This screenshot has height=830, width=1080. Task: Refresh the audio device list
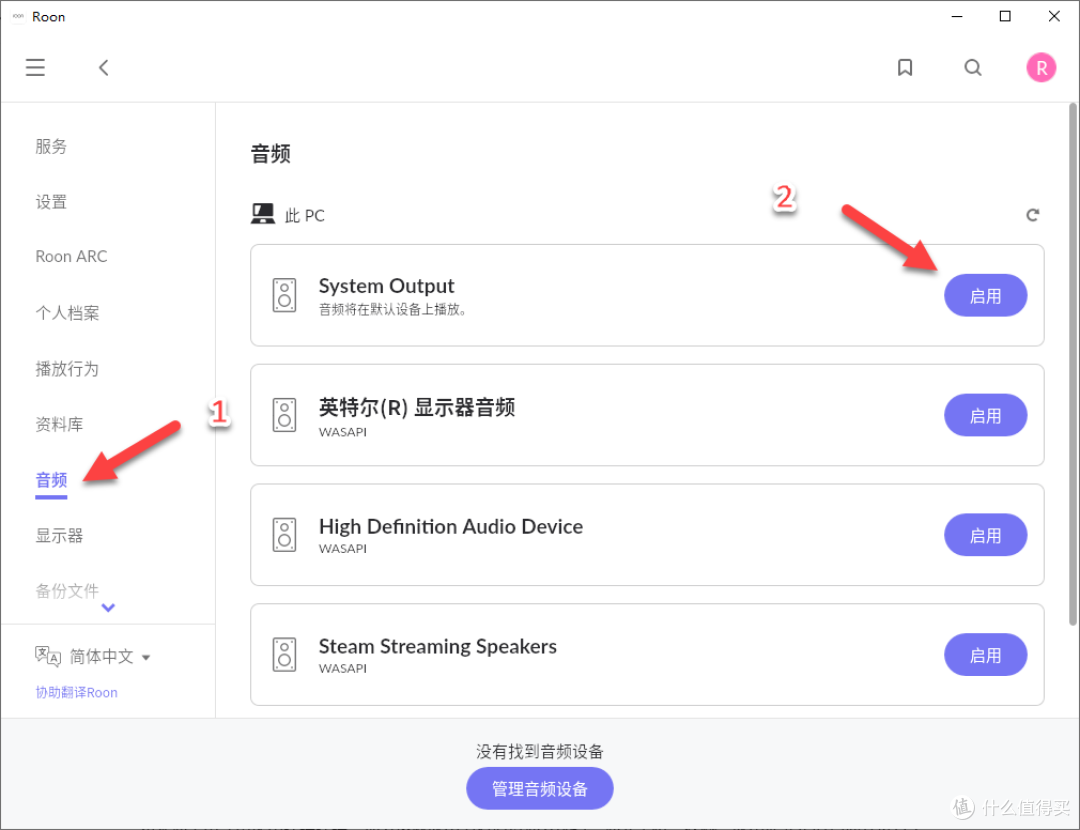(x=1033, y=214)
